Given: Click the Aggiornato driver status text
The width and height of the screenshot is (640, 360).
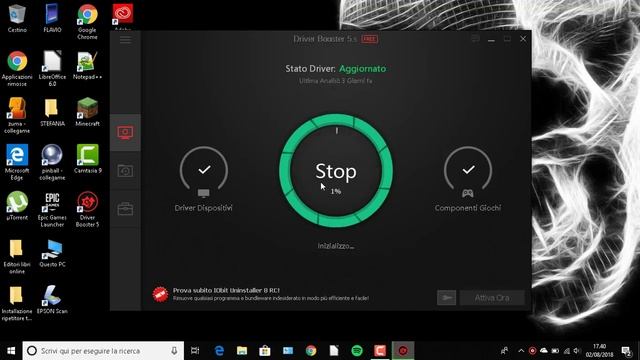Looking at the screenshot, I should (x=362, y=69).
